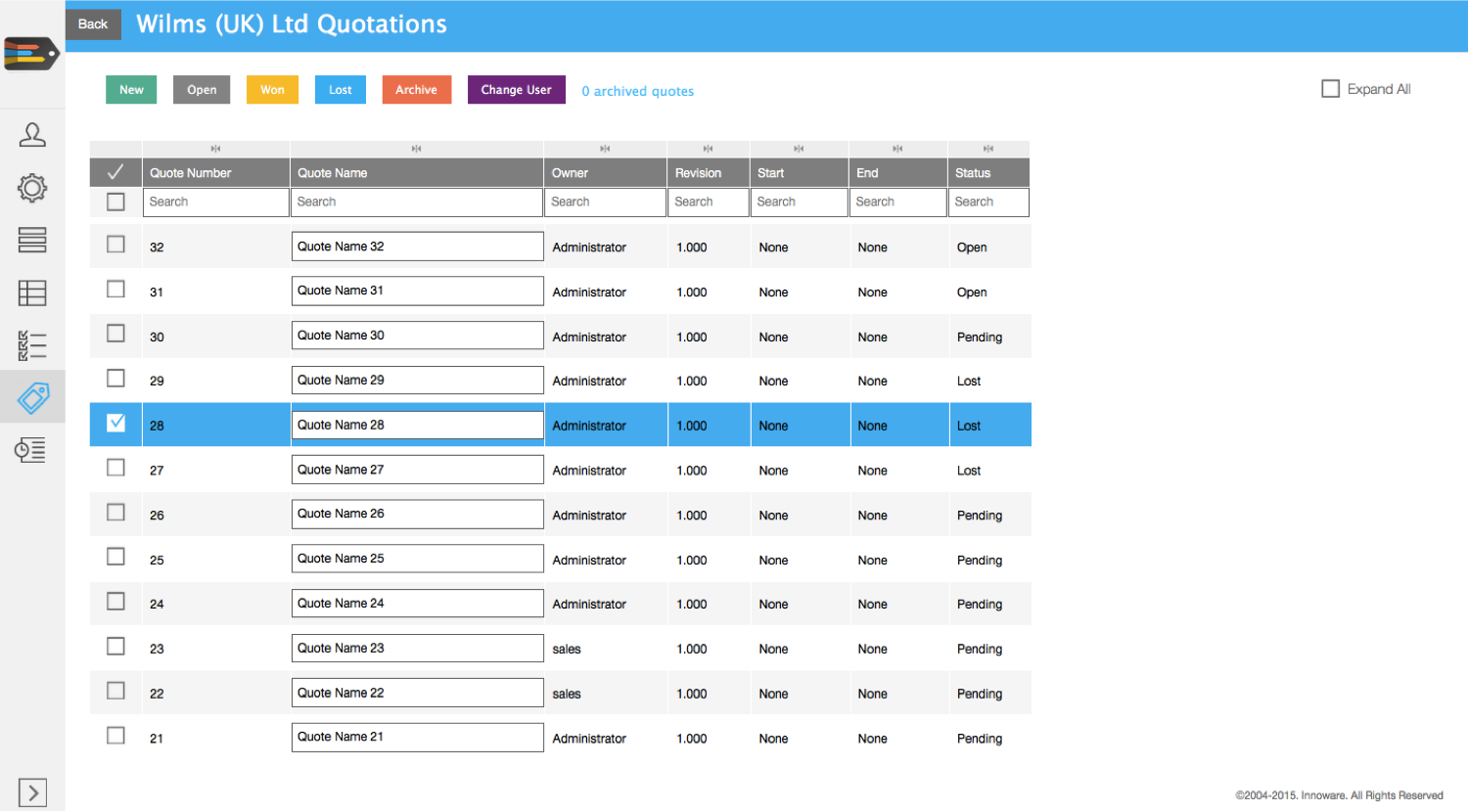Open the settings gear icon in sidebar

point(32,188)
